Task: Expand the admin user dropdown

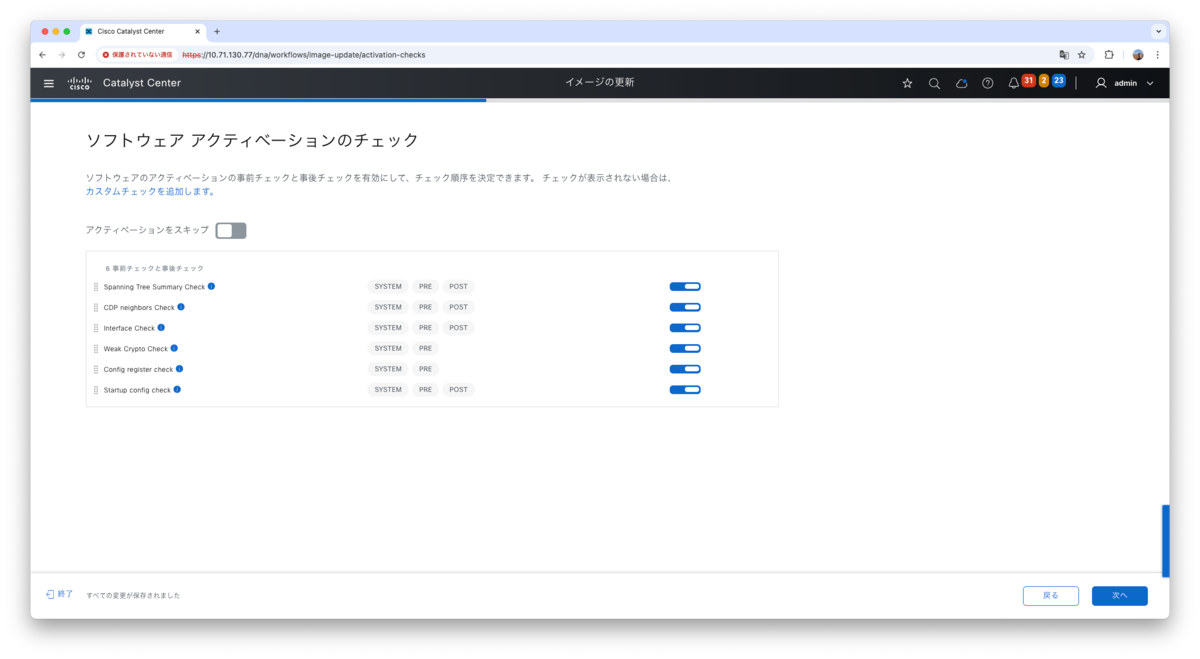Action: tap(1125, 83)
